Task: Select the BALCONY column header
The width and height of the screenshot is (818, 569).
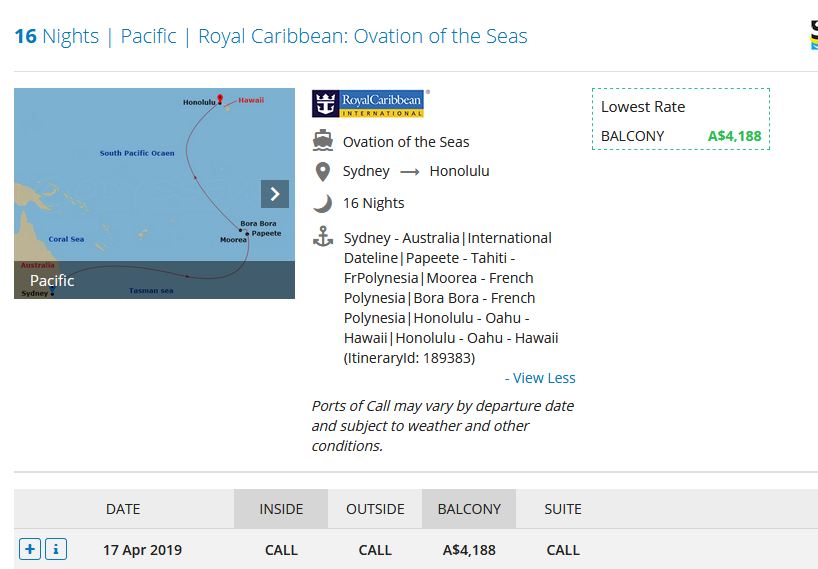Action: pyautogui.click(x=469, y=509)
